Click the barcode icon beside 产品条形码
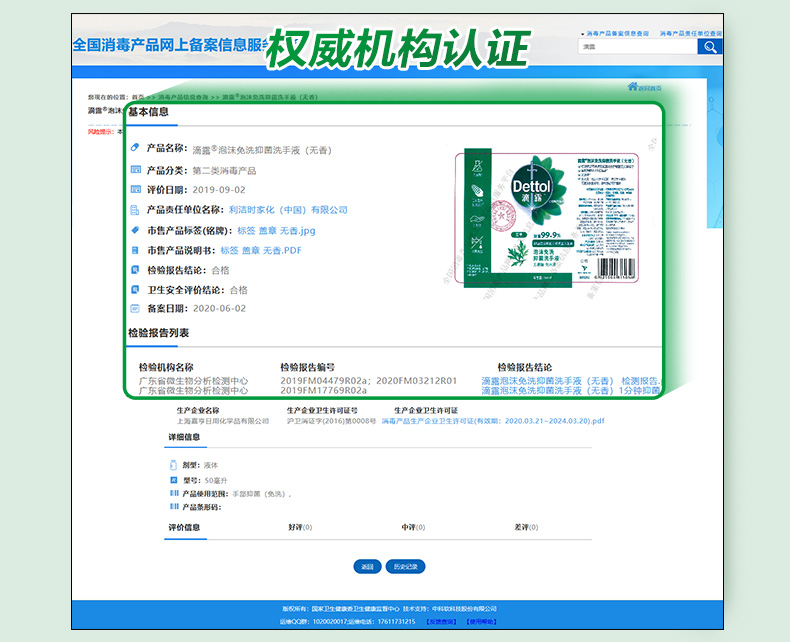Viewport: 790px width, 642px height. pos(174,506)
